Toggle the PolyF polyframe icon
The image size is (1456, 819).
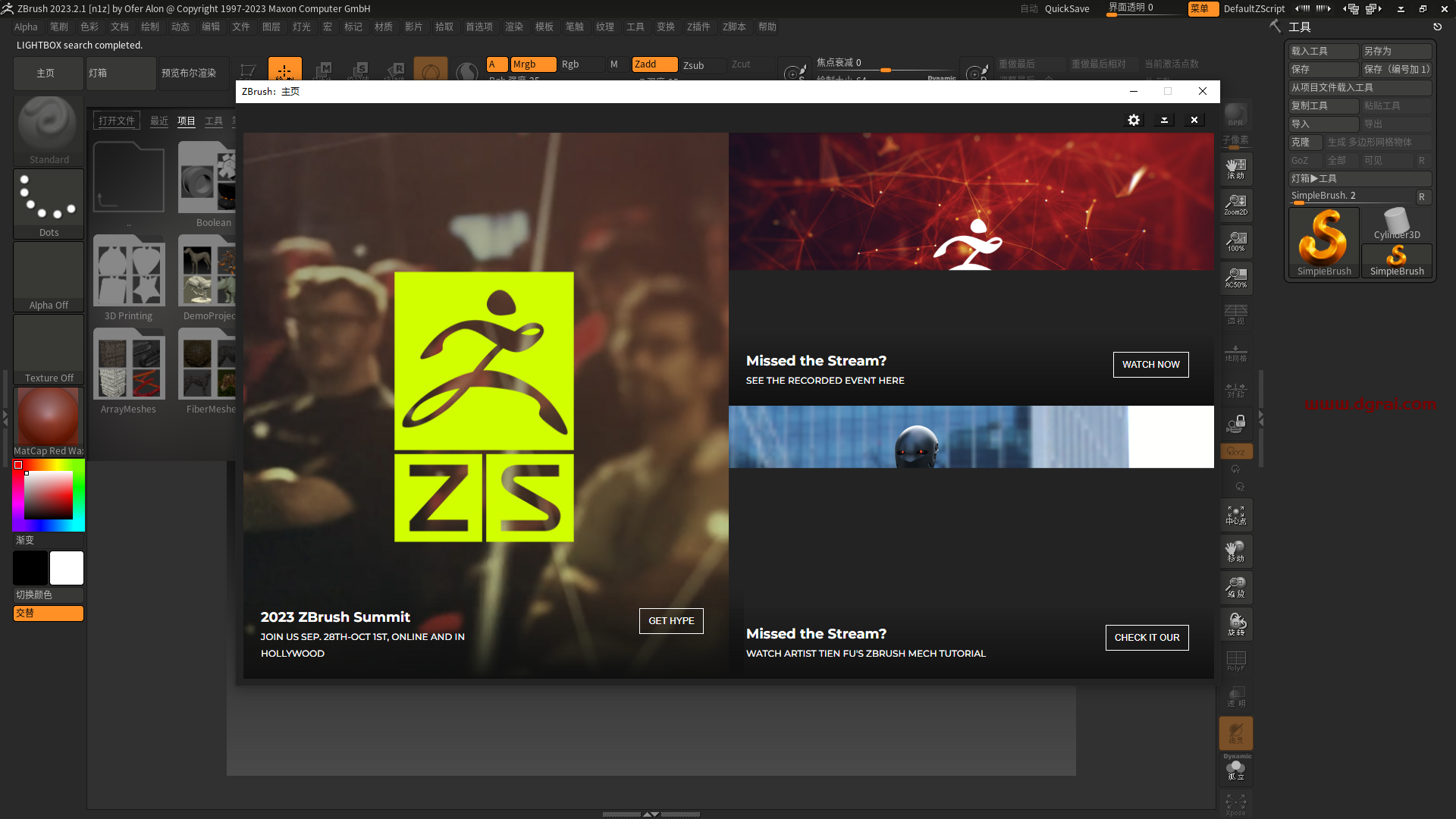[1235, 660]
